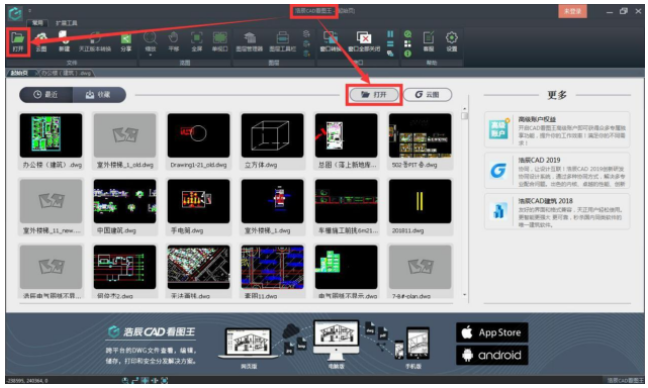648x388 pixels.
Task: Click the App Store download button
Action: 492,332
